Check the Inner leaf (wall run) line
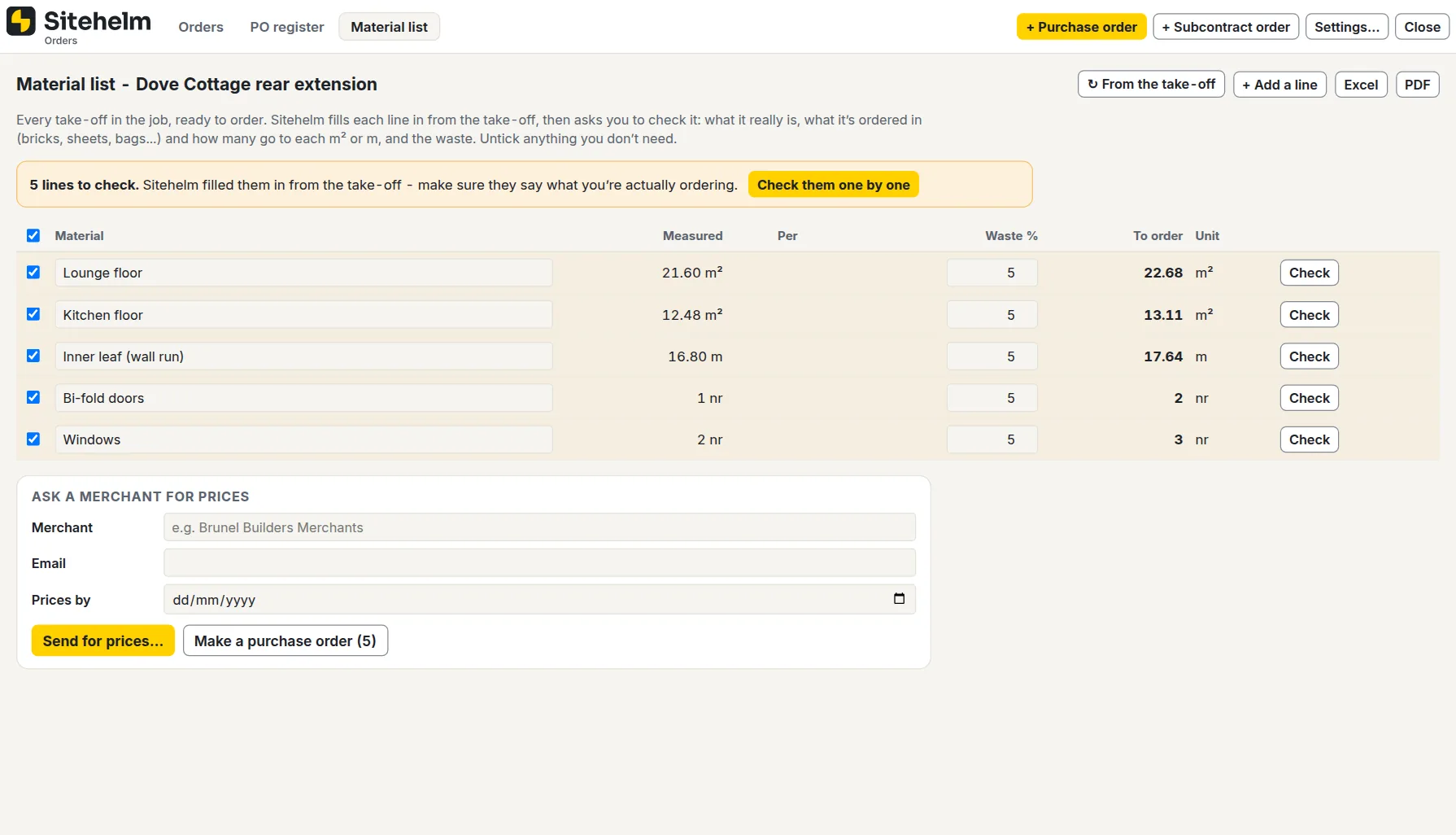The width and height of the screenshot is (1456, 835). pos(1310,356)
